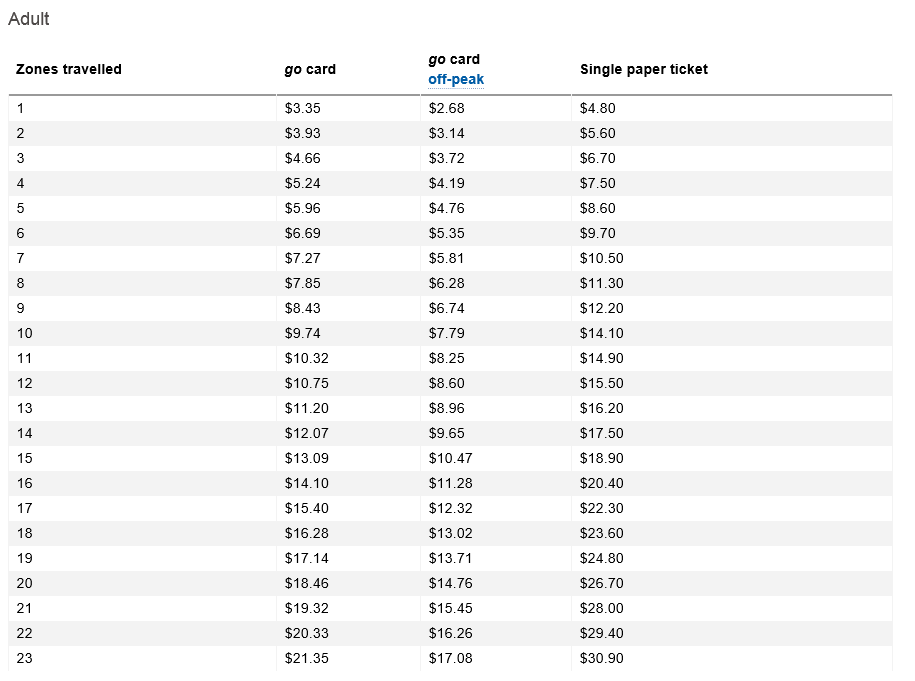Select the $28.00 single paper ticket price
This screenshot has height=681, width=915.
click(601, 608)
